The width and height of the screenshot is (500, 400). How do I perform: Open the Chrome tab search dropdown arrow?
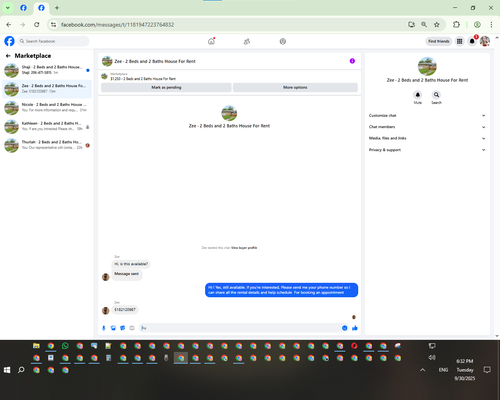pos(8,8)
